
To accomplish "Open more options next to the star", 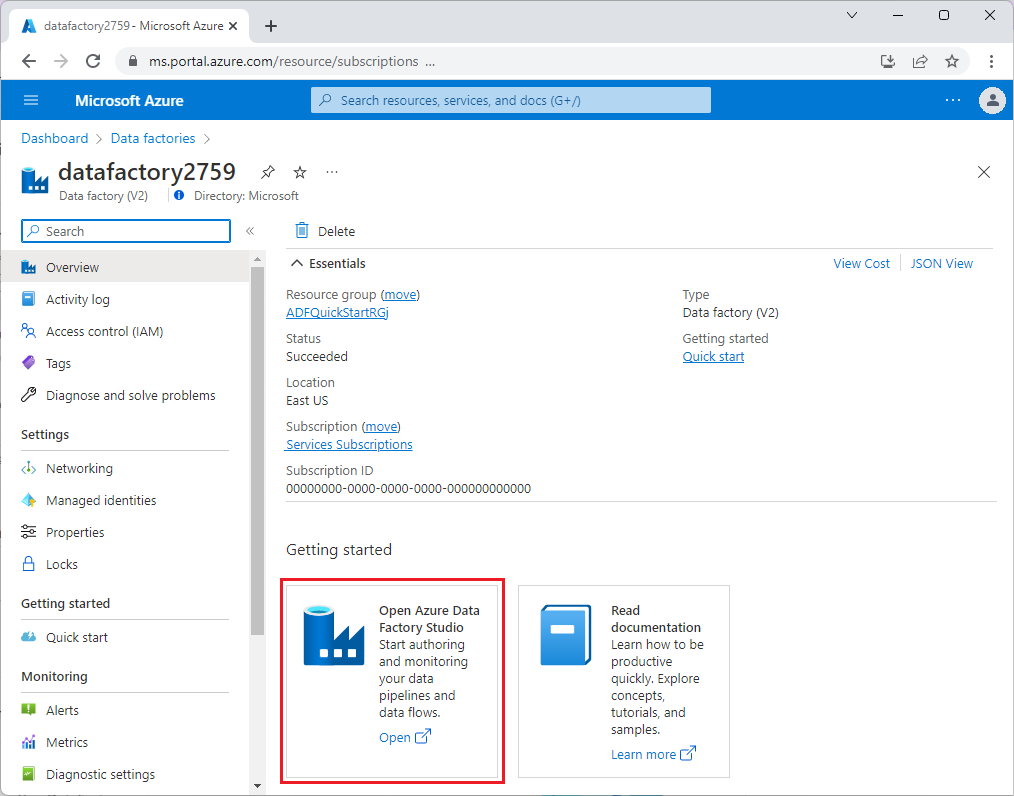I will (331, 172).
